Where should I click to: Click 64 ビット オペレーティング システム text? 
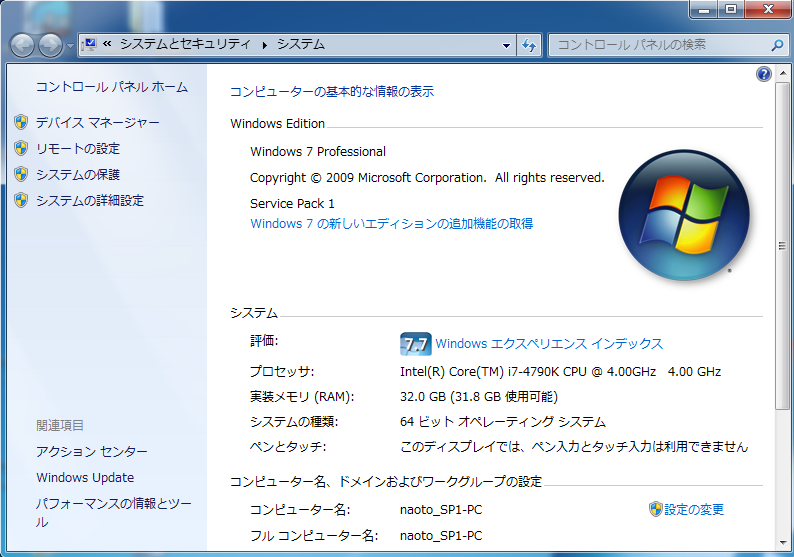[503, 421]
